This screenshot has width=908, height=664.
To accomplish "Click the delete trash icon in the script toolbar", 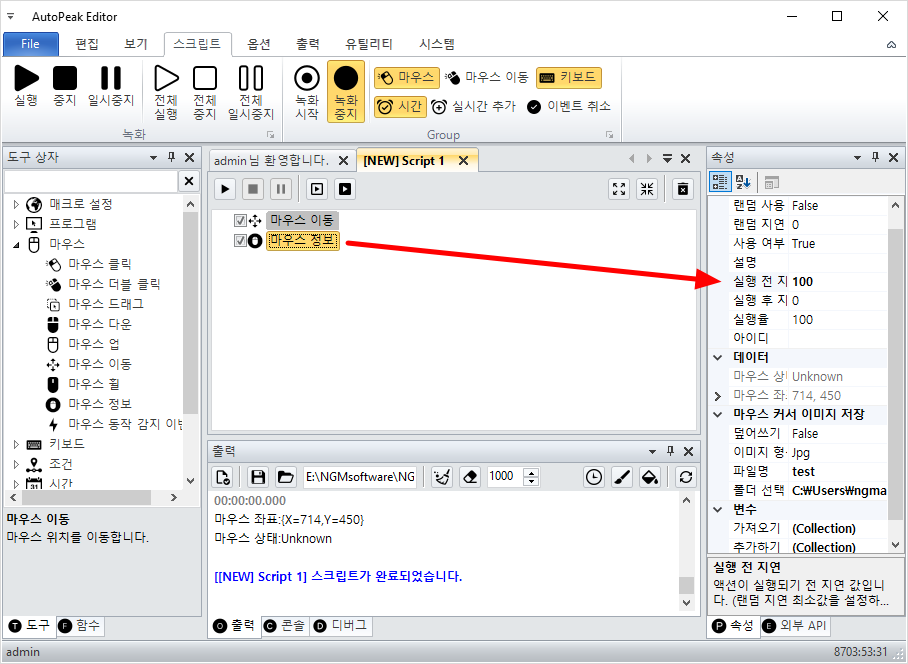I will point(683,189).
